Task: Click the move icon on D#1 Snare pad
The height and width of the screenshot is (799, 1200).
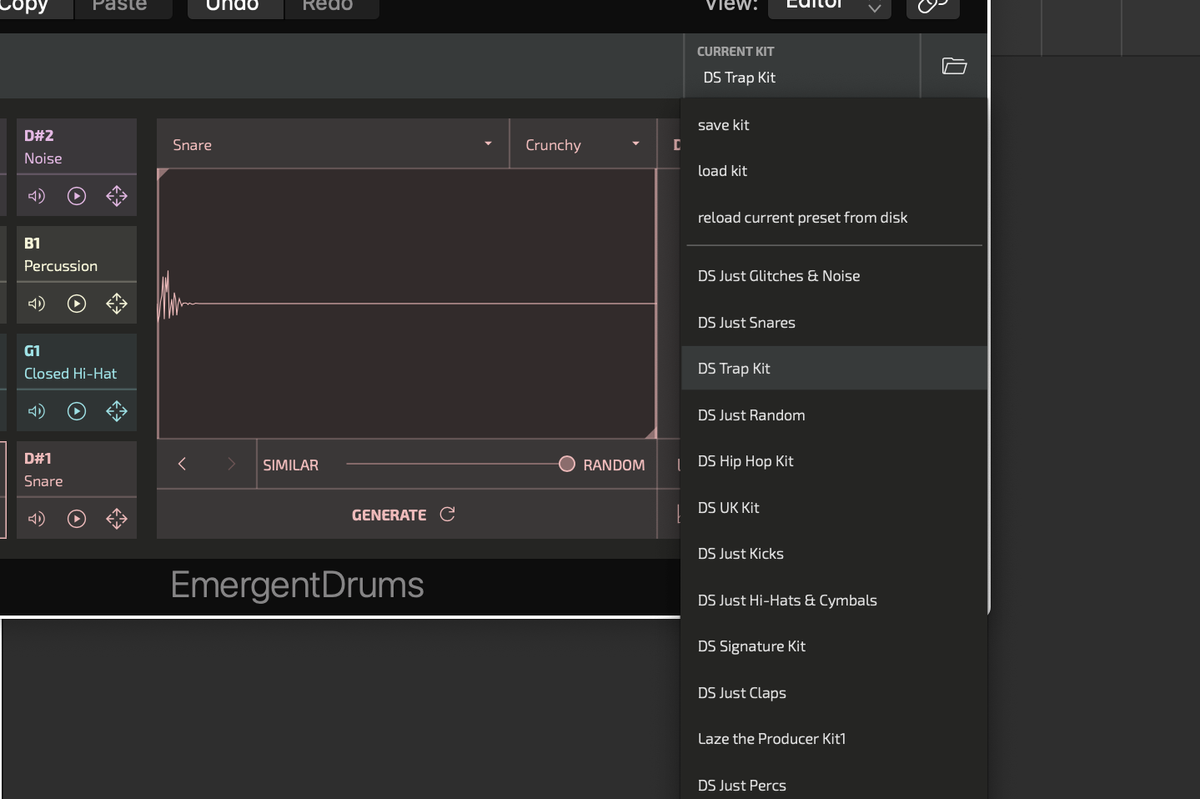Action: coord(116,519)
